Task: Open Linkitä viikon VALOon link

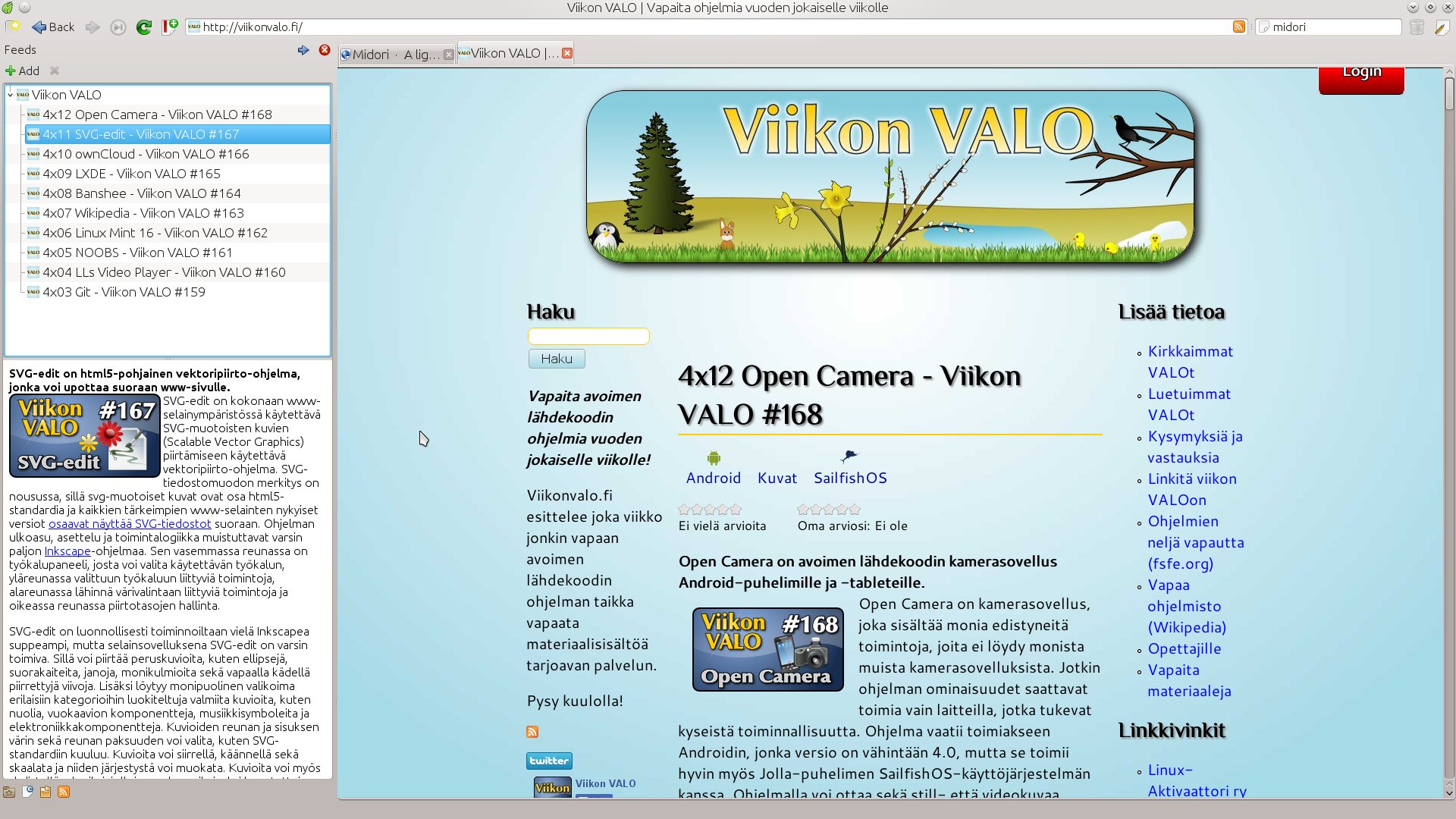Action: tap(1192, 489)
